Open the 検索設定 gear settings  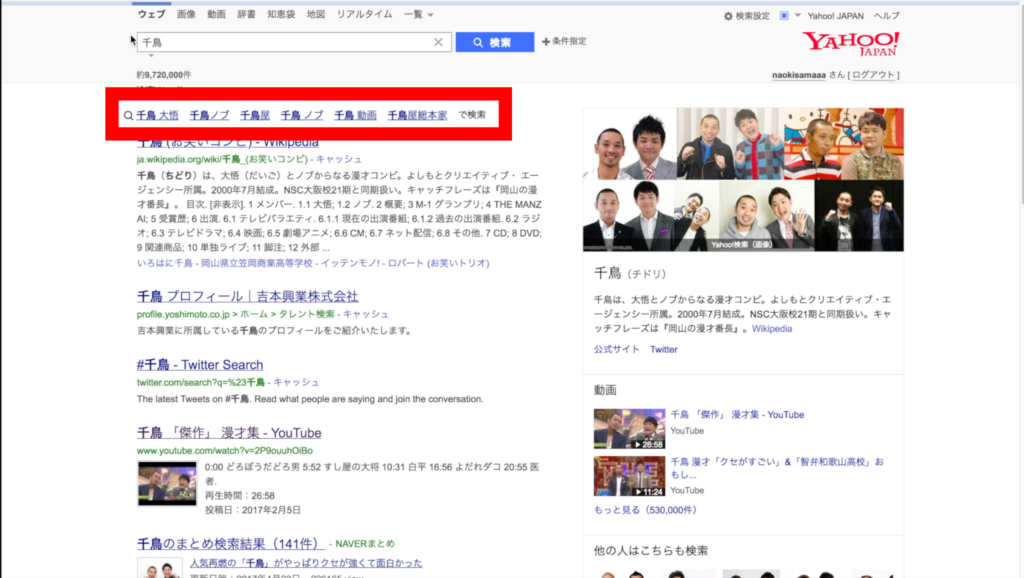tap(746, 16)
